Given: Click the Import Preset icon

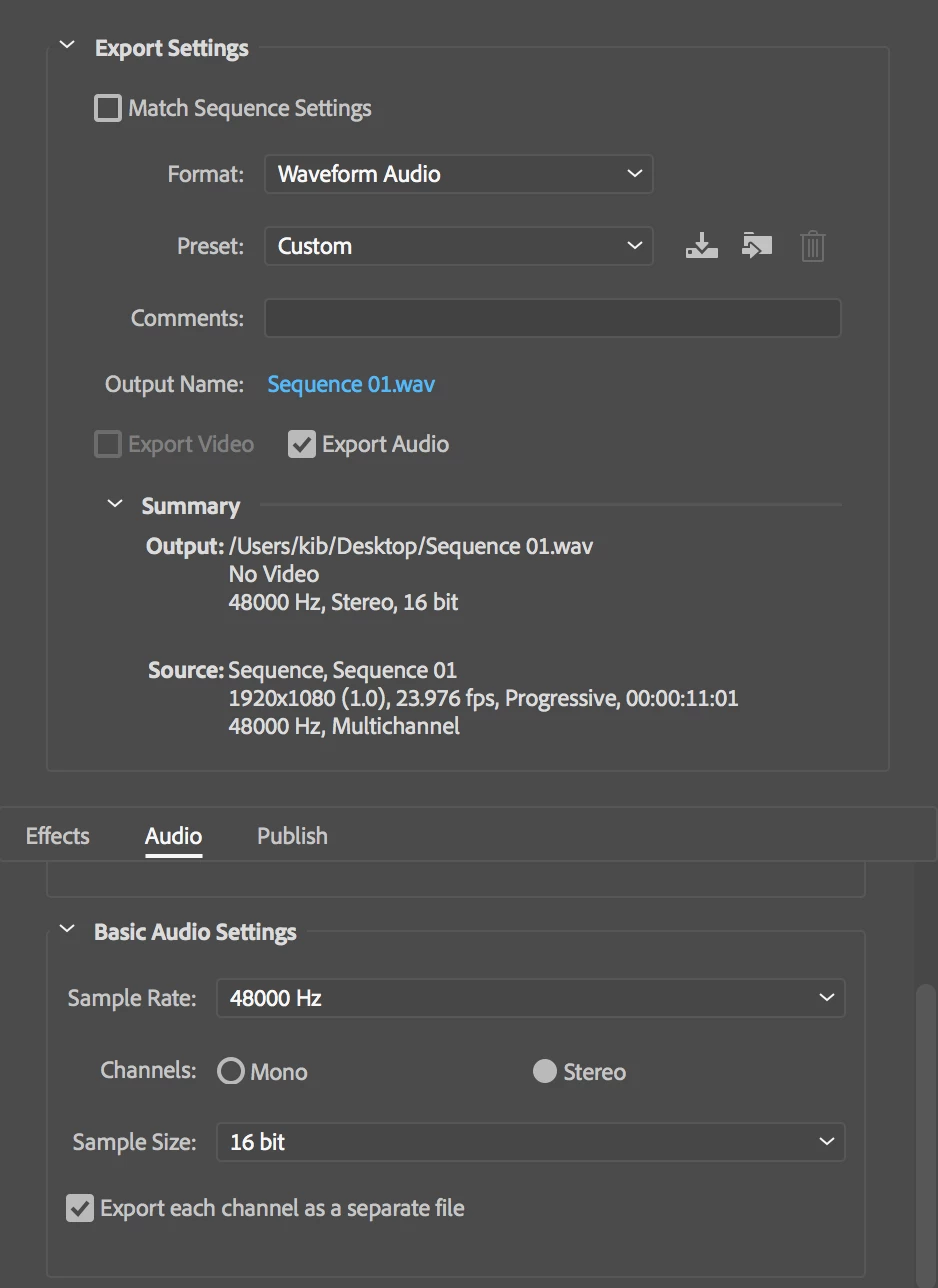Looking at the screenshot, I should pos(757,245).
